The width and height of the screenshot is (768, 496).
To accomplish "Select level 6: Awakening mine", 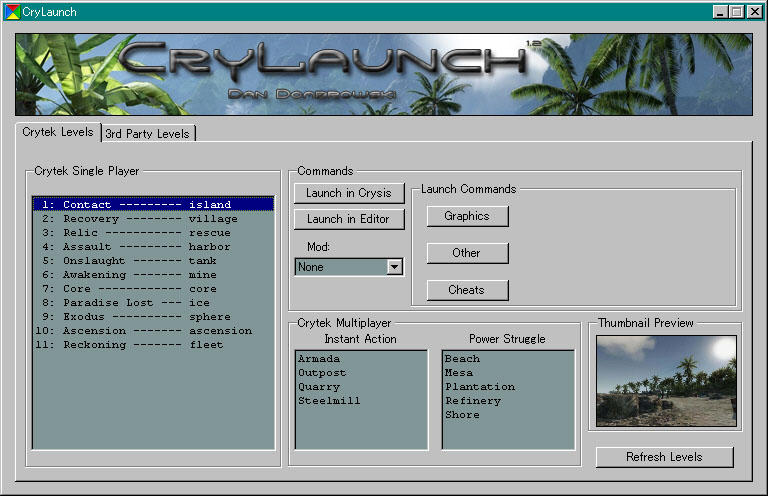I will tap(153, 274).
